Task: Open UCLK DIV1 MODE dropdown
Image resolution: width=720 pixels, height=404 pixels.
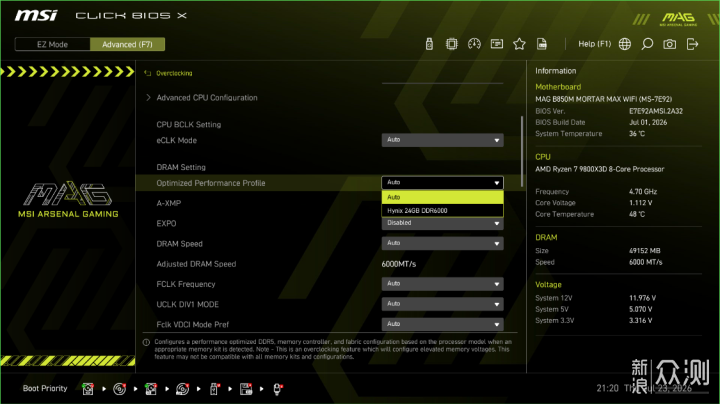Action: point(443,304)
